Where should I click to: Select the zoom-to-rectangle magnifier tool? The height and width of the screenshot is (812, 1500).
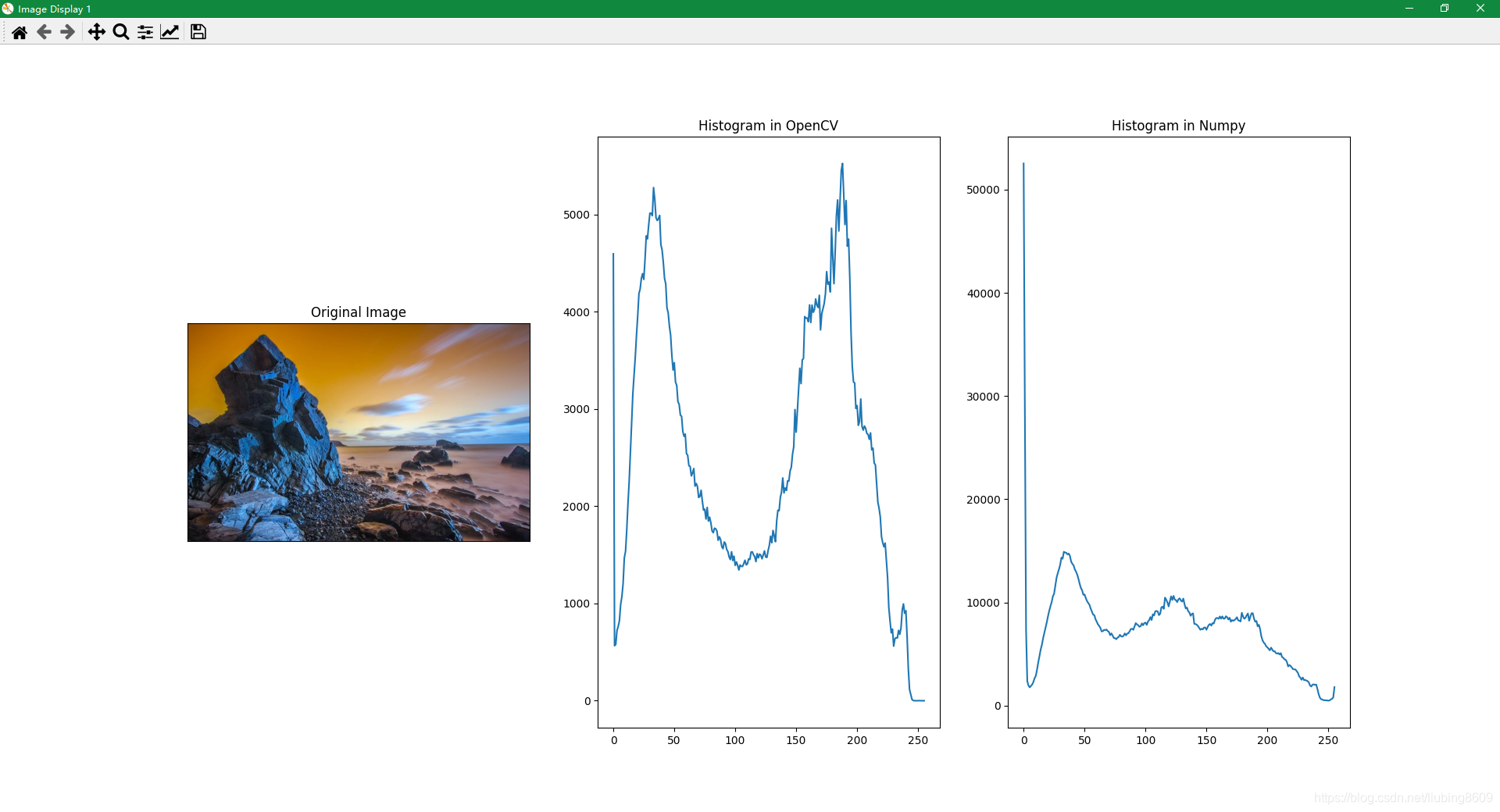coord(120,32)
